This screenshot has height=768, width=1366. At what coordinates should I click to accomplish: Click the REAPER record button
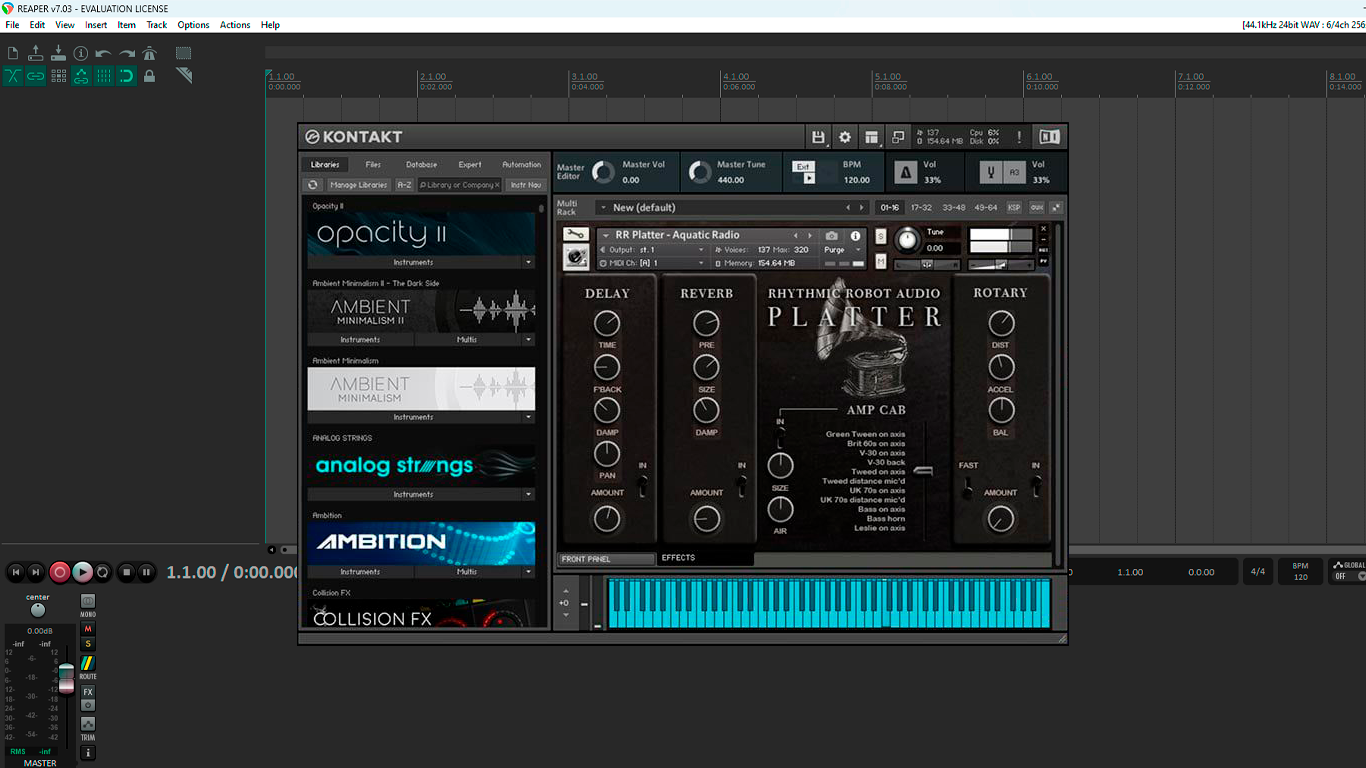coord(59,572)
